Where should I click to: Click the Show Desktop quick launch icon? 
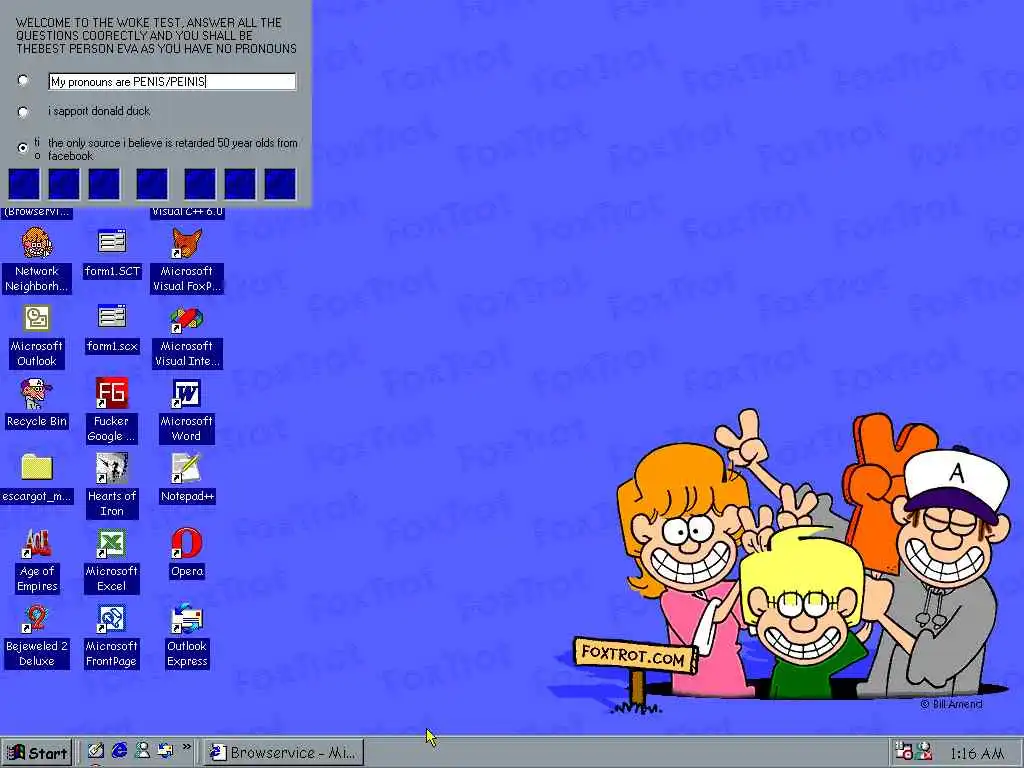click(96, 752)
